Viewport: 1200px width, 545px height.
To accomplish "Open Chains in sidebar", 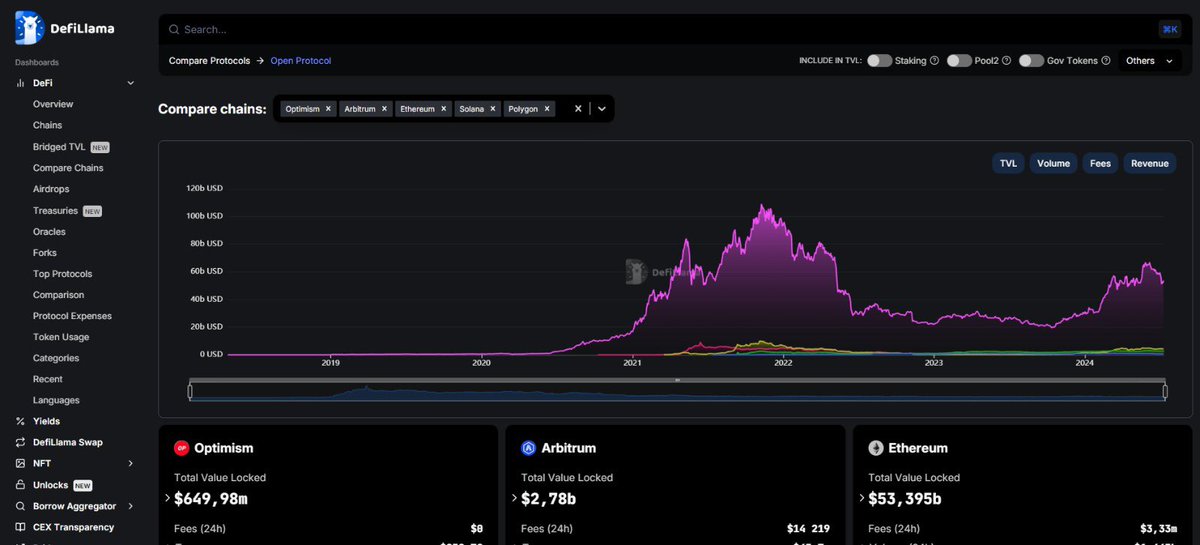I will click(x=47, y=125).
